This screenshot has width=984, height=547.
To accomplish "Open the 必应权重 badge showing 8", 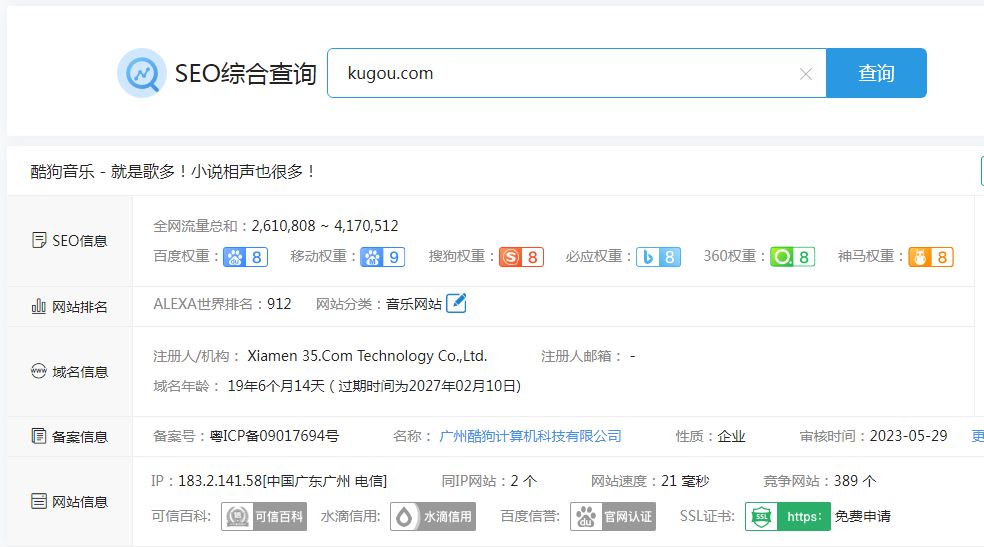I will pos(658,257).
